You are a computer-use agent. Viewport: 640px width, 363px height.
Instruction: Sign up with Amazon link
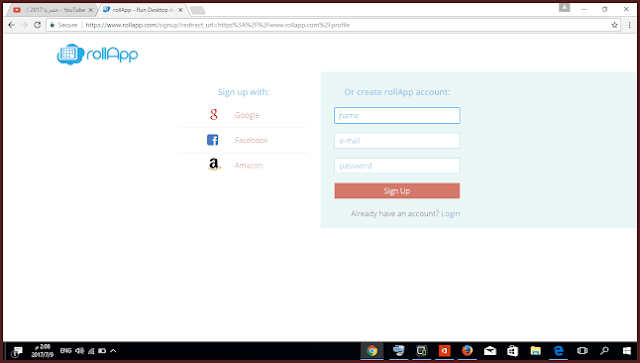tap(249, 165)
